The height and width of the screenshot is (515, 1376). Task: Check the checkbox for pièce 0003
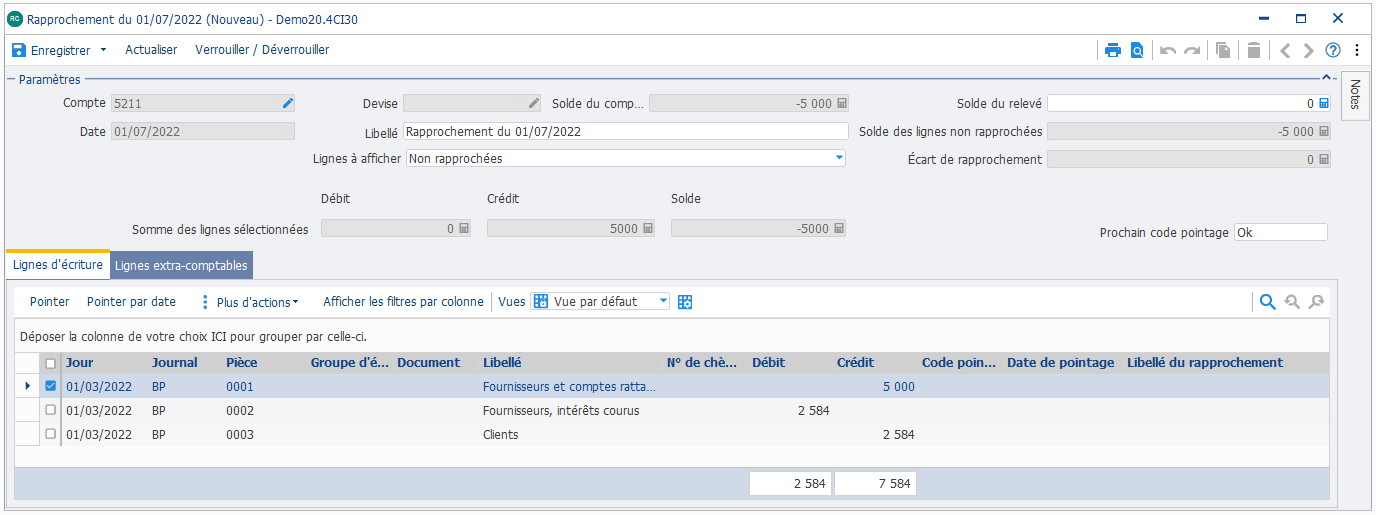point(51,434)
